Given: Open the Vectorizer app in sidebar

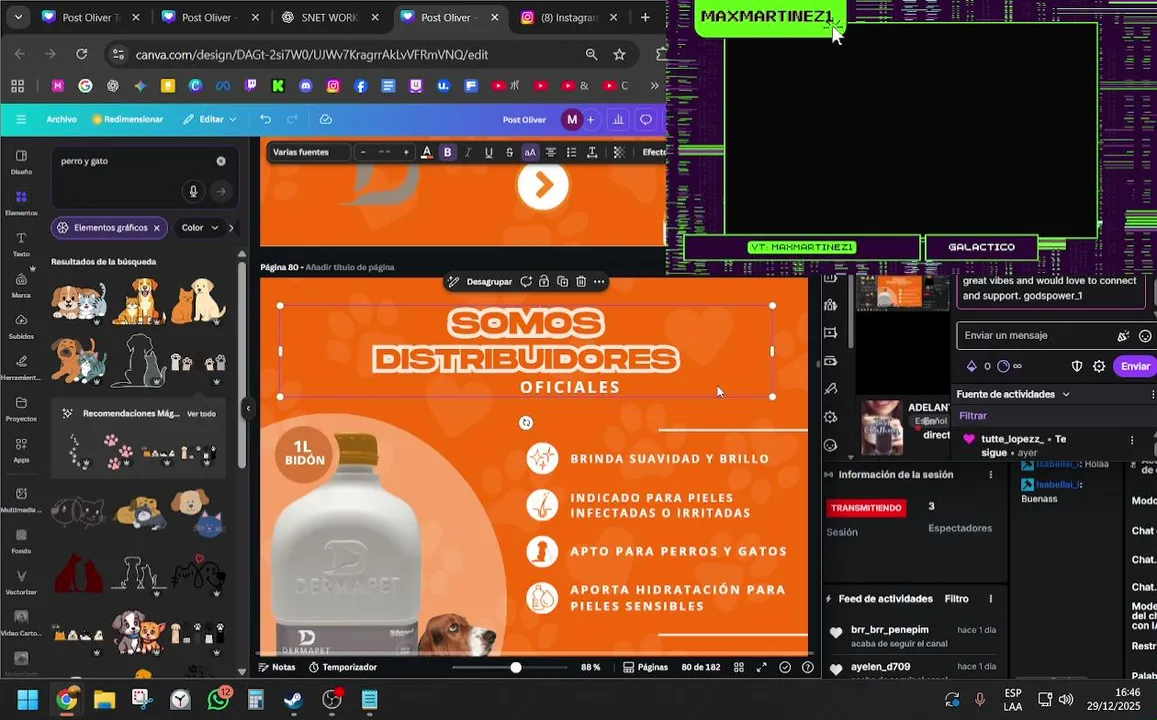Looking at the screenshot, I should point(21,582).
